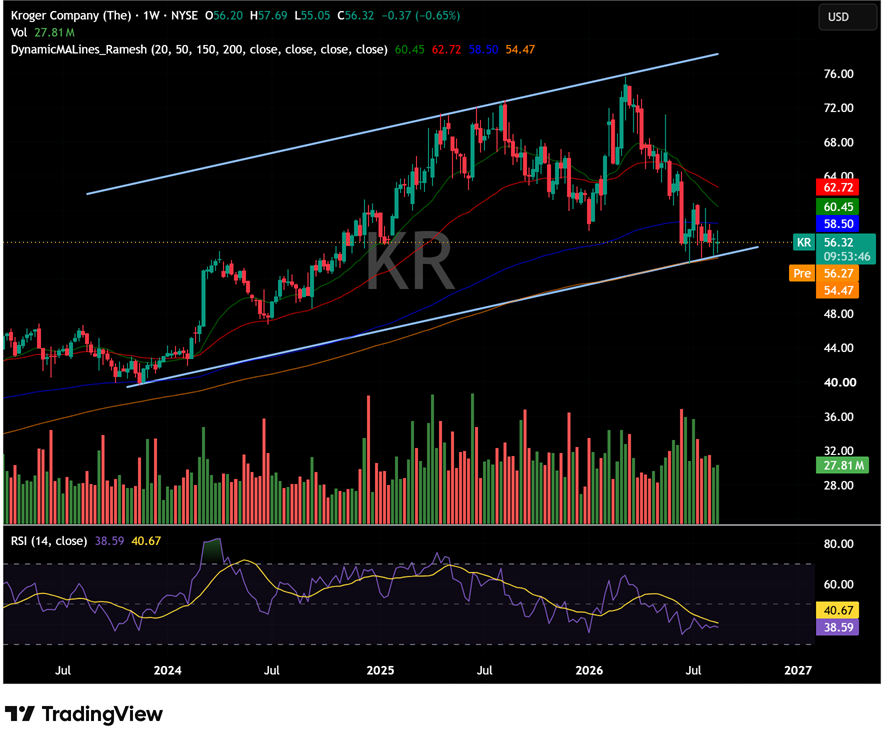Select the upper channel trend line
886x735 pixels.
coord(402,124)
